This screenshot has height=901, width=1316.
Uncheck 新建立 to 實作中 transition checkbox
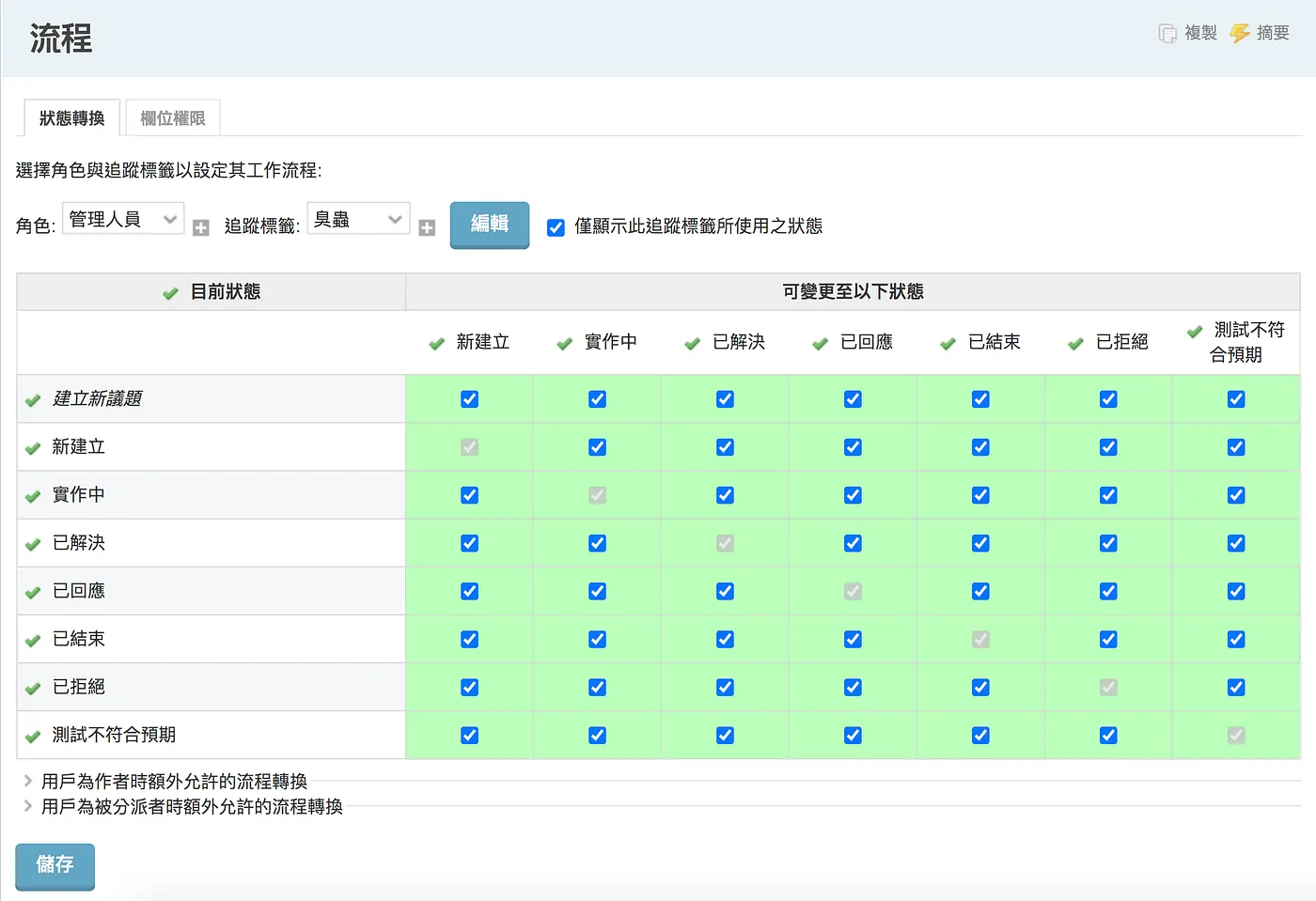pyautogui.click(x=597, y=447)
